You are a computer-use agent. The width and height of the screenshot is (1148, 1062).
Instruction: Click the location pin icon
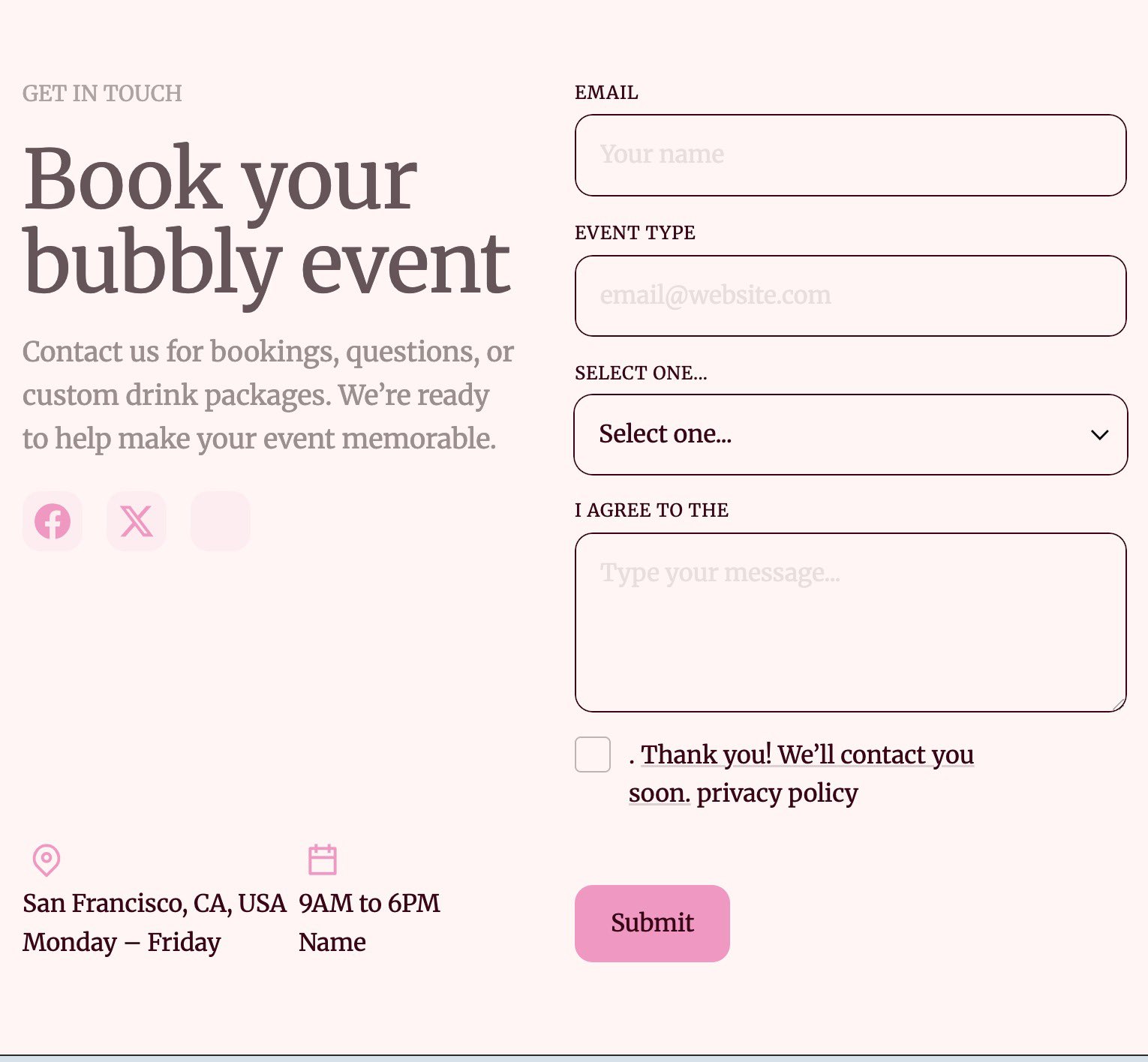click(x=47, y=859)
